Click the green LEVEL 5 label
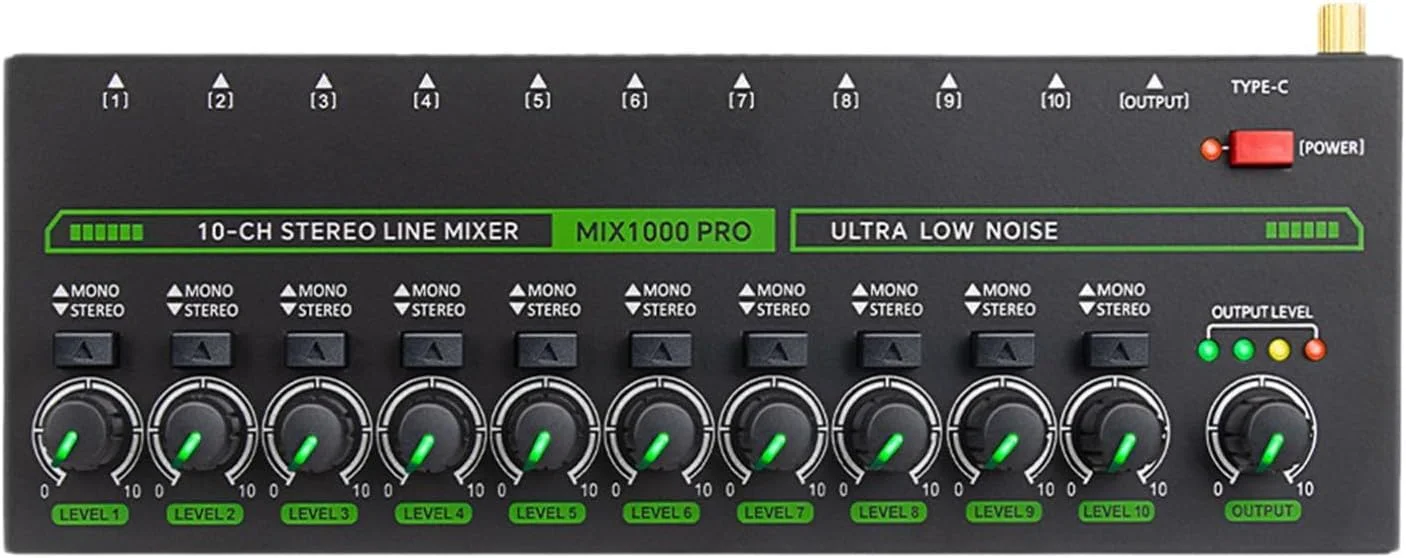This screenshot has width=1406, height=558. 547,514
